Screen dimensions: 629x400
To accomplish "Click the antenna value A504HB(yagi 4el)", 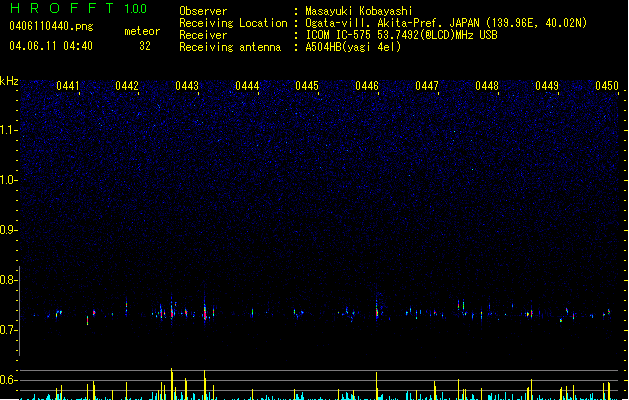I will coord(353,47).
